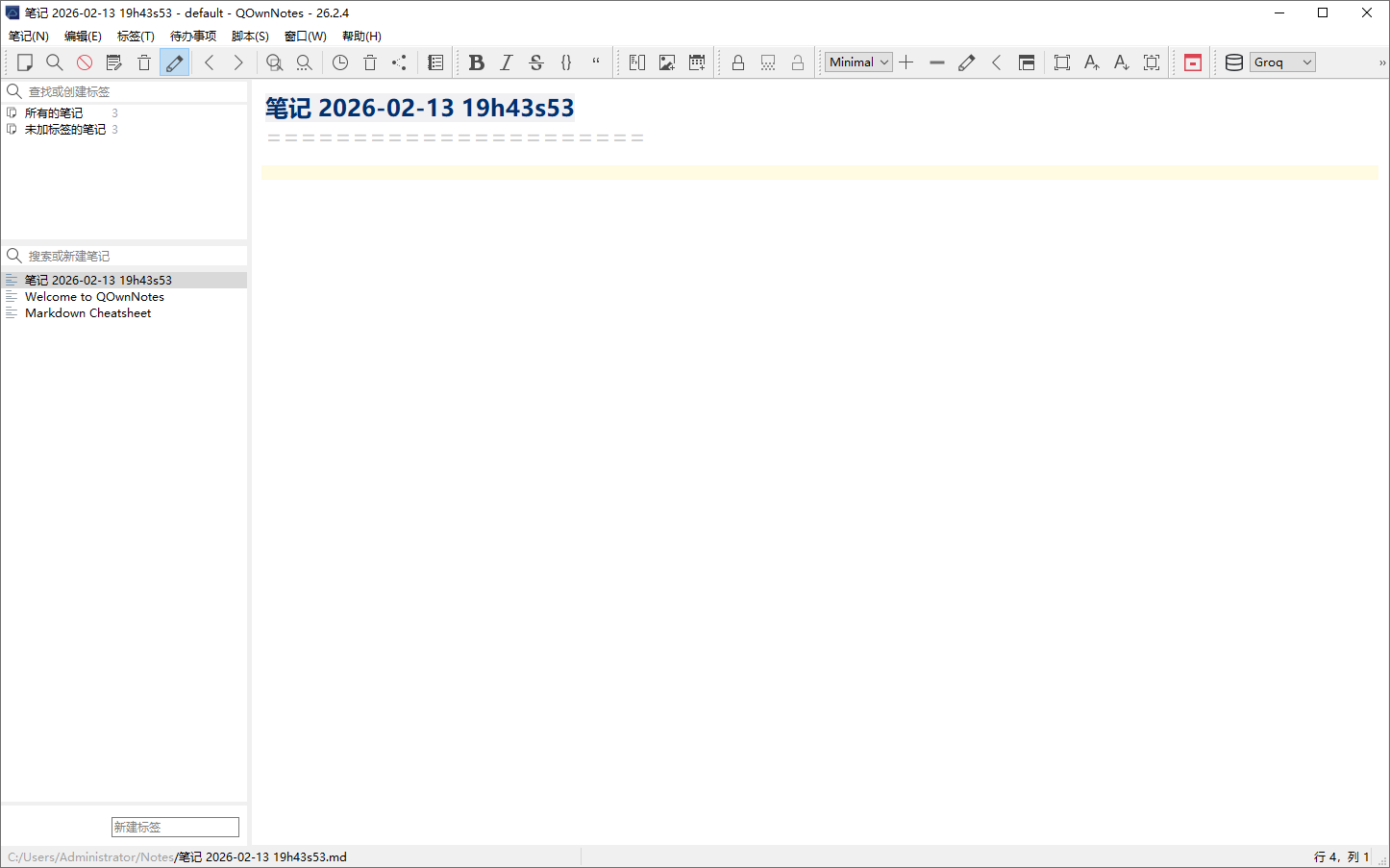The width and height of the screenshot is (1390, 868).
Task: Click the share note icon
Action: pyautogui.click(x=399, y=62)
